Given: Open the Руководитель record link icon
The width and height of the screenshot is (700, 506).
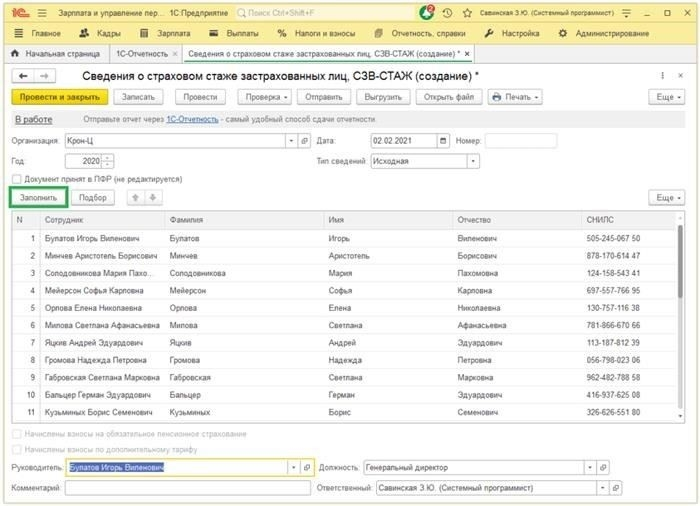Looking at the screenshot, I should (307, 468).
